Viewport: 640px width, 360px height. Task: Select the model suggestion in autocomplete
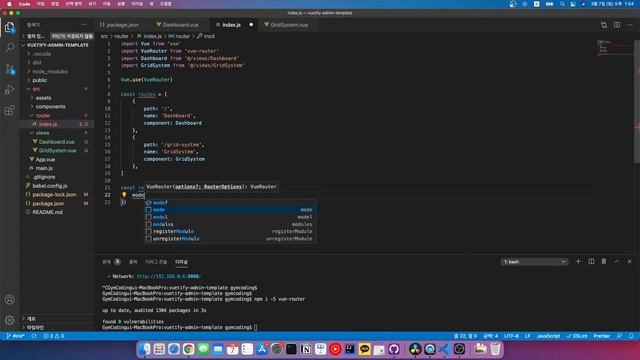231,217
